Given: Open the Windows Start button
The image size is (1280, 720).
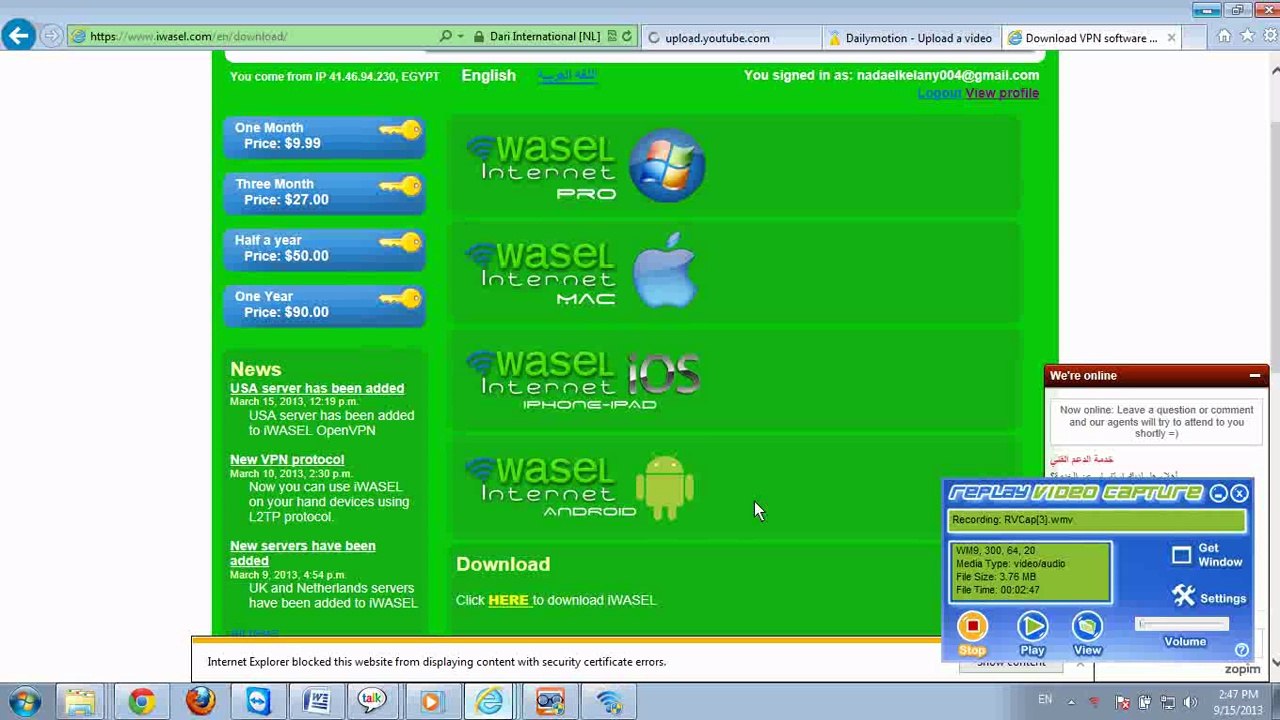Looking at the screenshot, I should click(24, 701).
